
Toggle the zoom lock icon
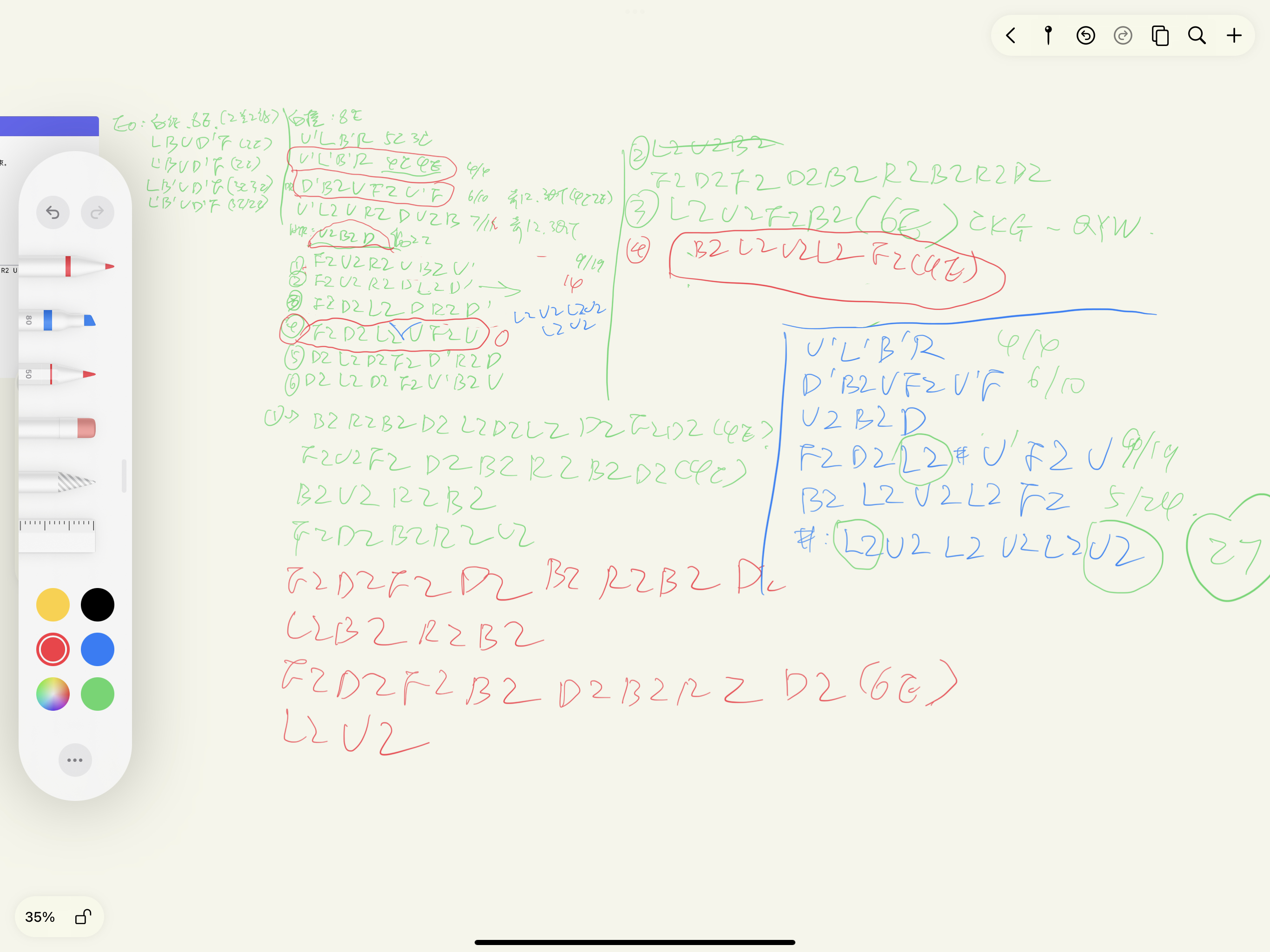pos(83,916)
